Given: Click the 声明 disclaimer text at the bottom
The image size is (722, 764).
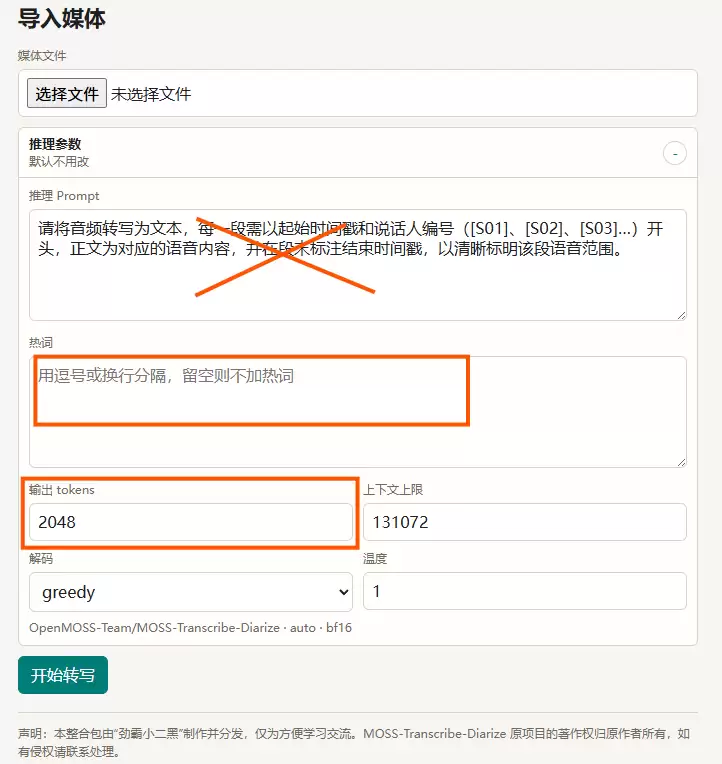Looking at the screenshot, I should (354, 742).
